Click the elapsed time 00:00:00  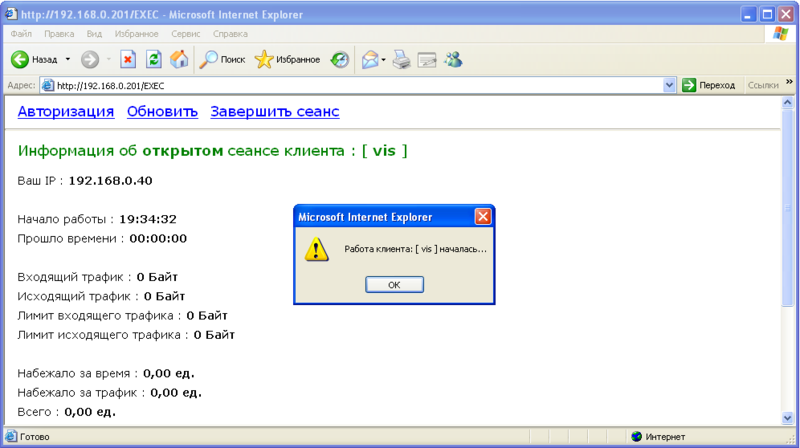coord(158,239)
